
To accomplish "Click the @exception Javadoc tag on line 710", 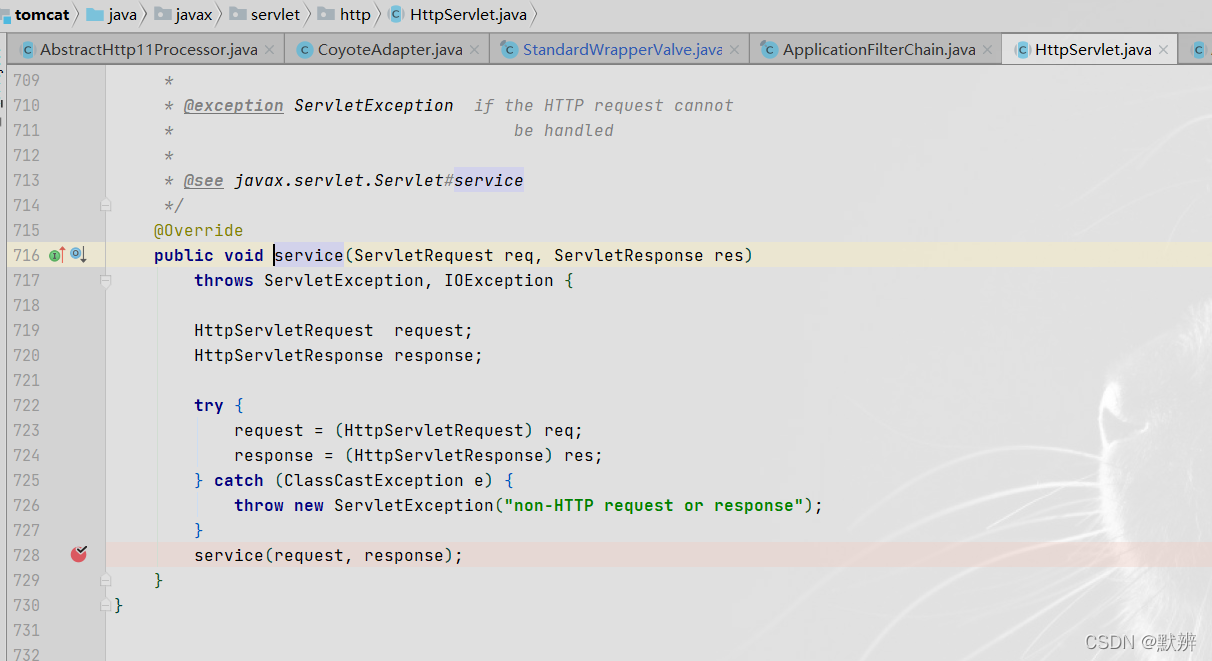I will coord(234,105).
